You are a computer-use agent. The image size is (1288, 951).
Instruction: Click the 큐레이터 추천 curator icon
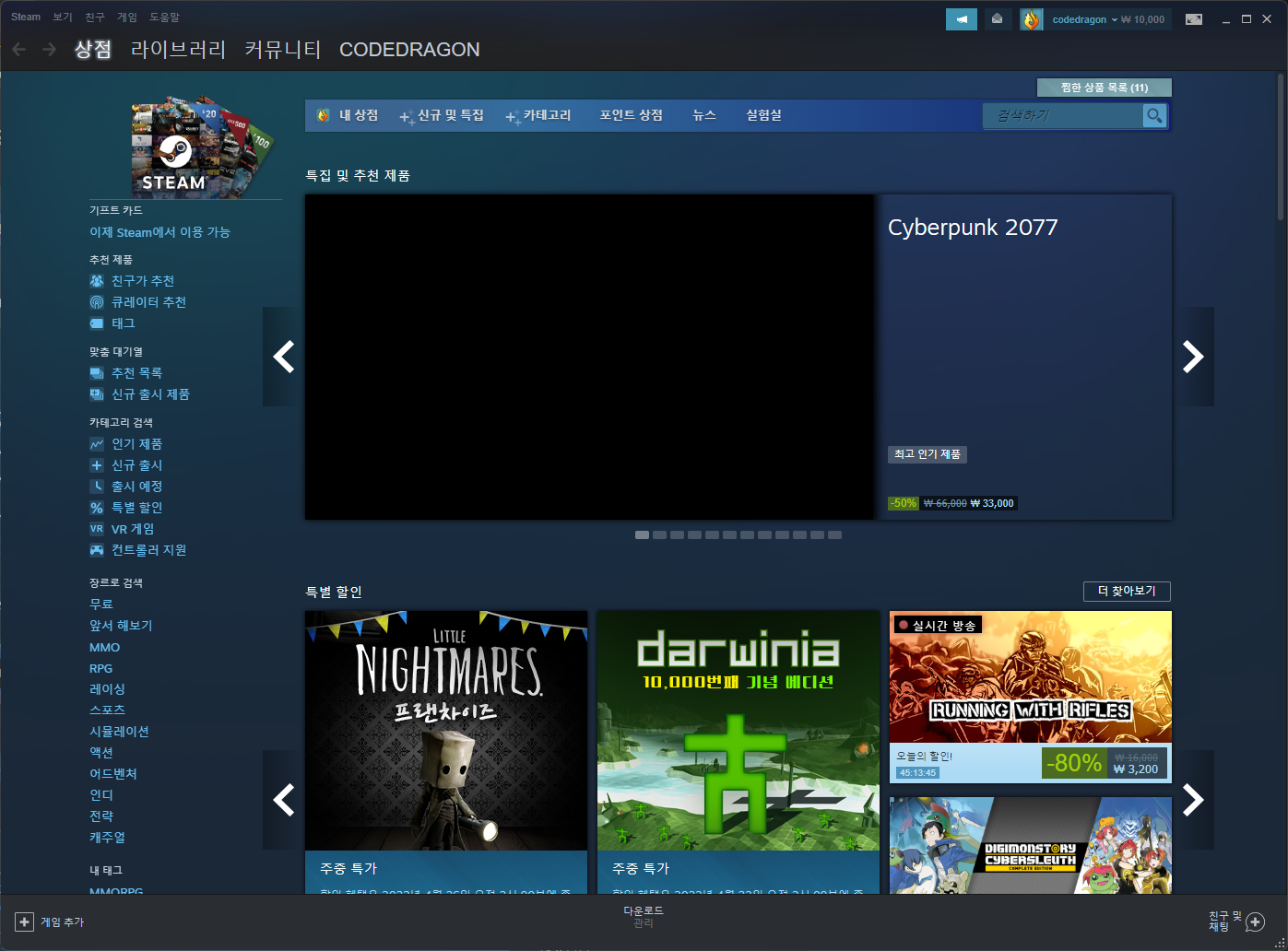tap(97, 302)
